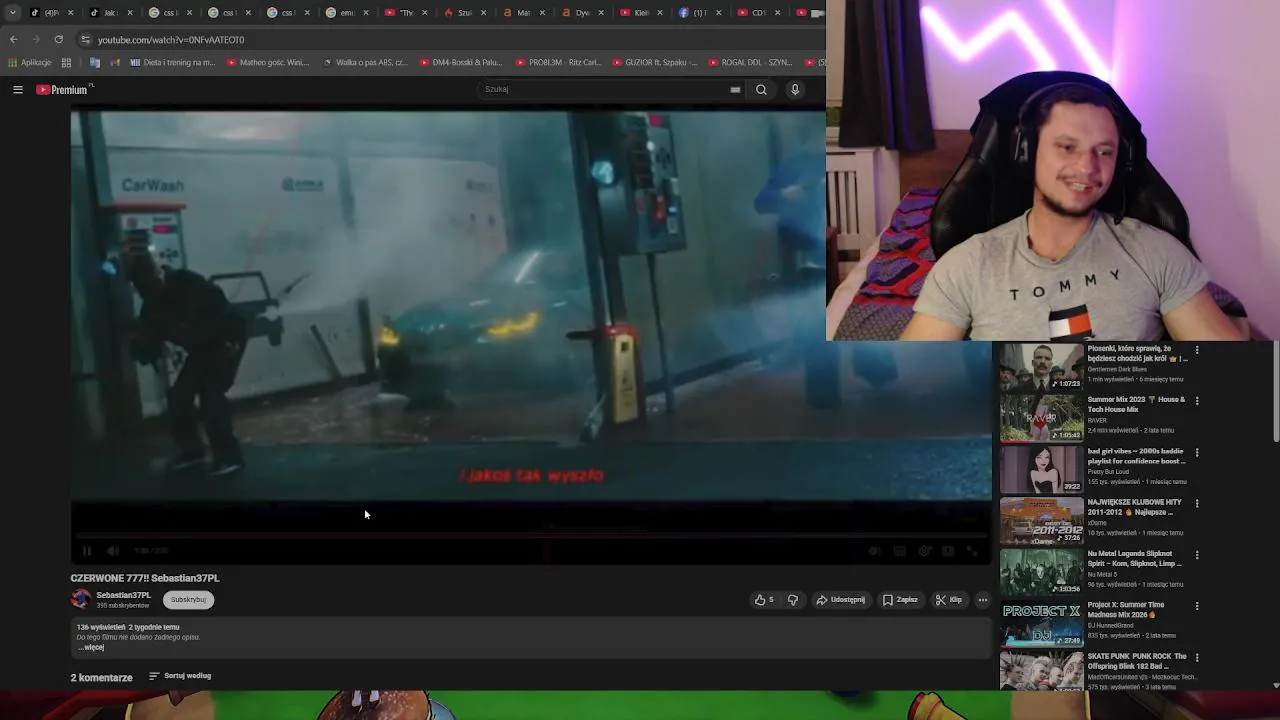
Task: Save the video with Zapisz
Action: [x=900, y=600]
